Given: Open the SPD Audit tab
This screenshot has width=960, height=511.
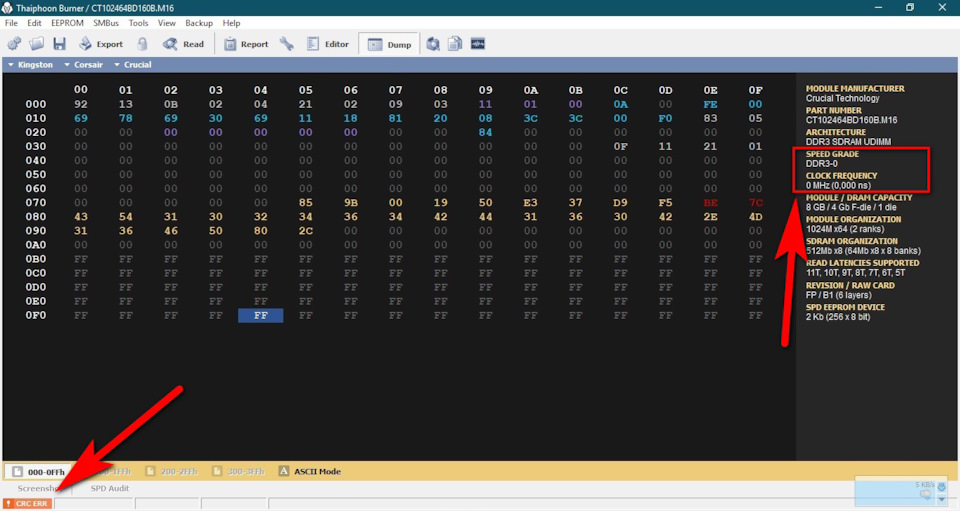Looking at the screenshot, I should coord(110,488).
